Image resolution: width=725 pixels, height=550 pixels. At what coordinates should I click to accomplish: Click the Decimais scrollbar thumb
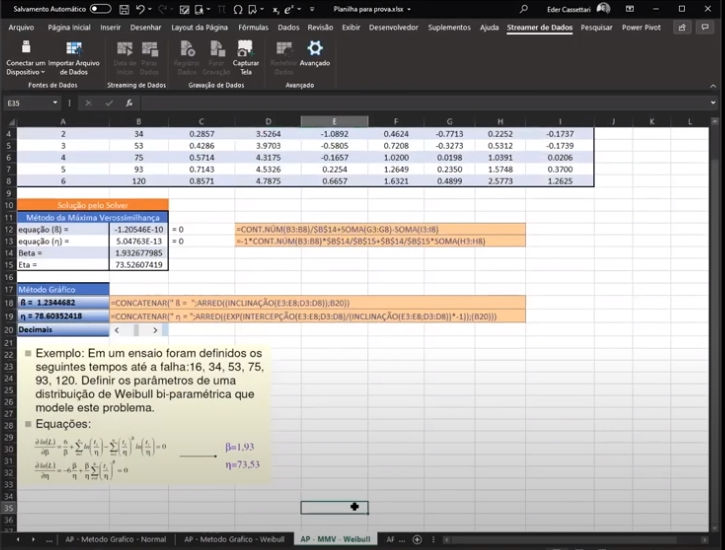pyautogui.click(x=136, y=330)
